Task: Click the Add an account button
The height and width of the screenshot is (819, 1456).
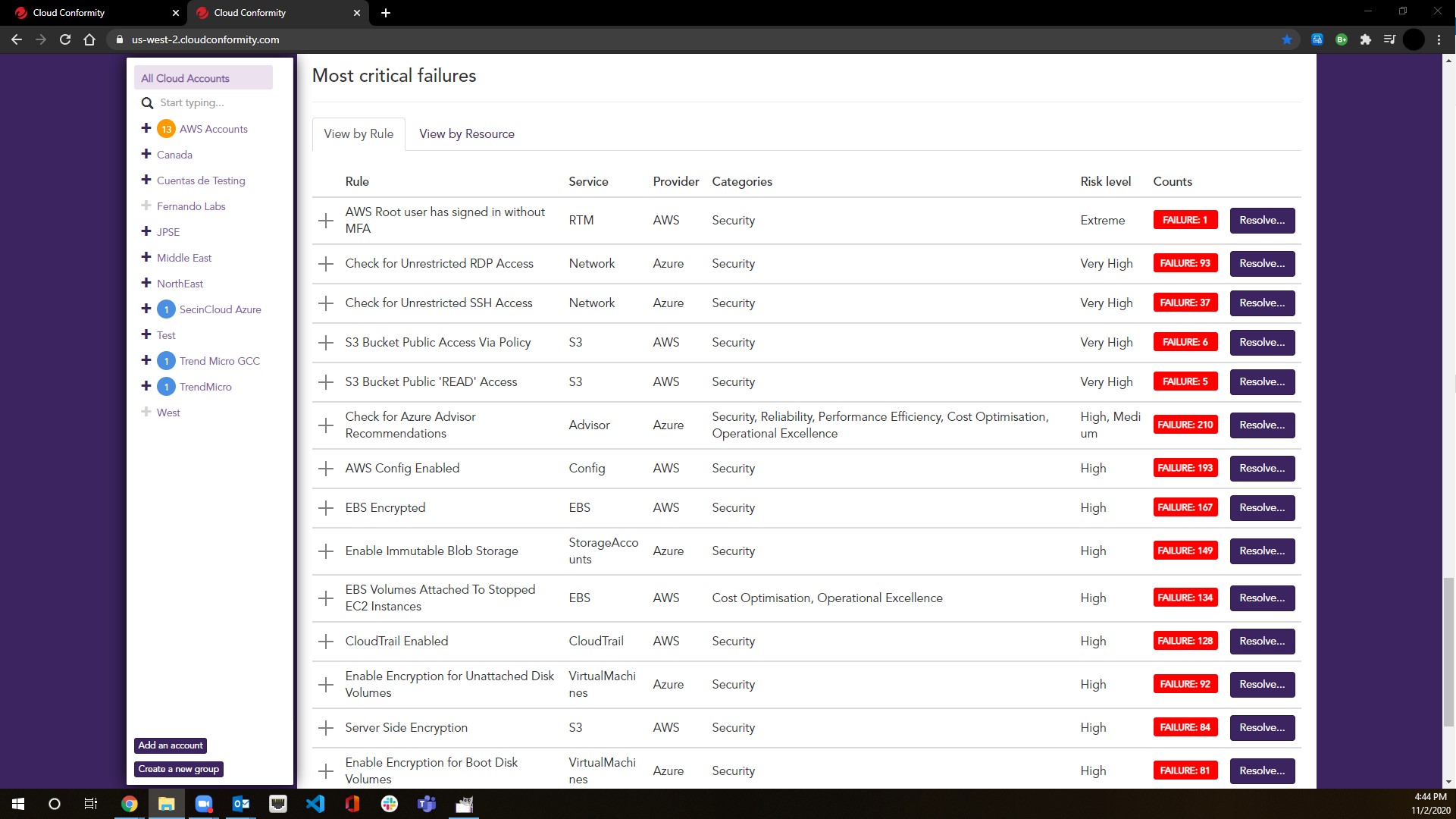Action: pos(171,745)
